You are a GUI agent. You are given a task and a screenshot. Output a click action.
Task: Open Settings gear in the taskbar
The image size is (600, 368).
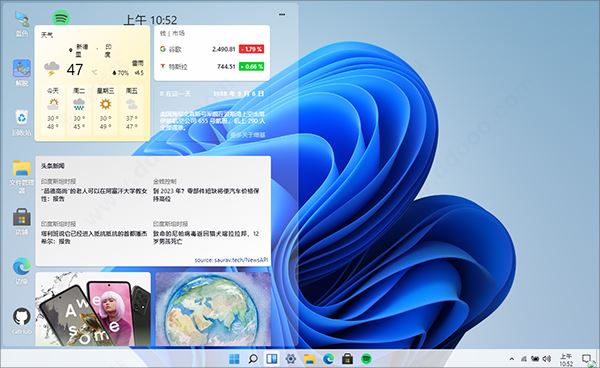point(291,359)
